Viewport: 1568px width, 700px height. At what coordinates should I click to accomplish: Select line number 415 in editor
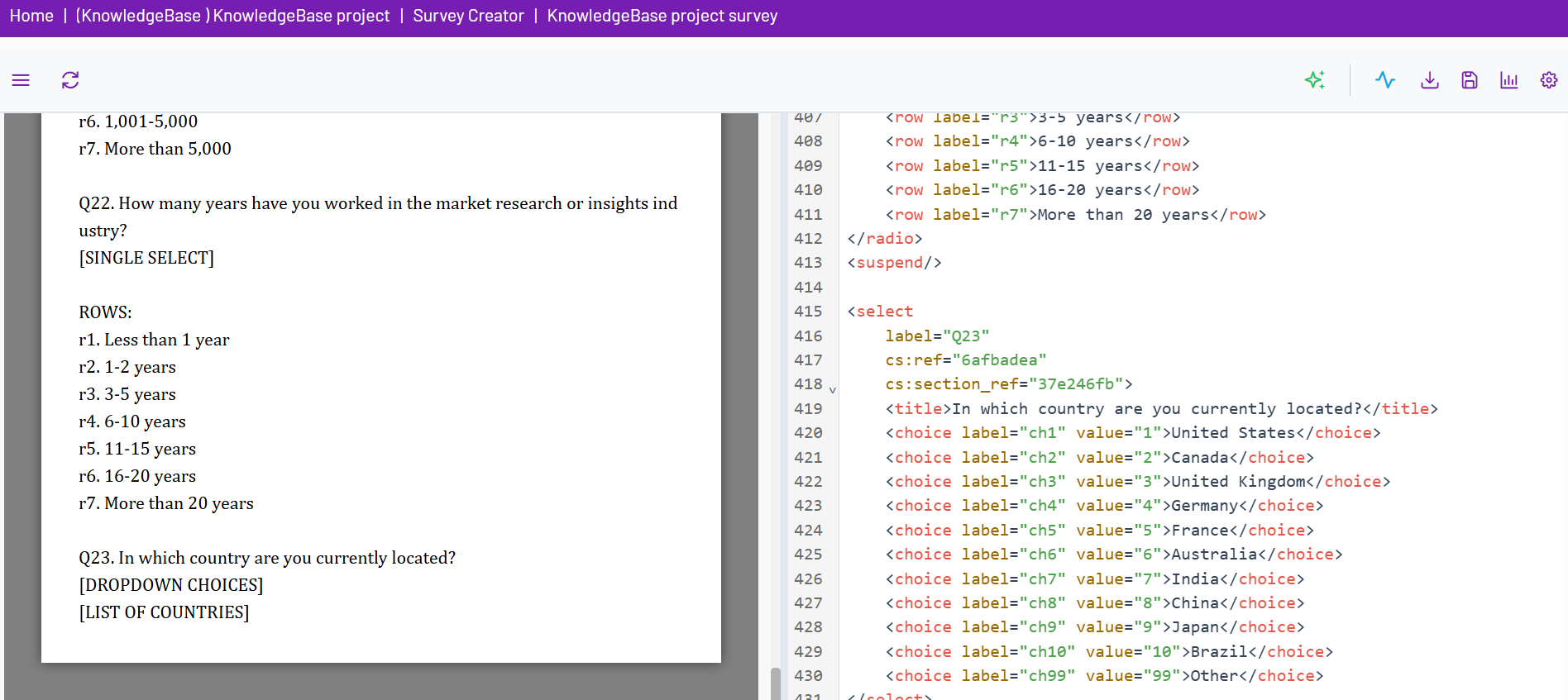point(808,312)
